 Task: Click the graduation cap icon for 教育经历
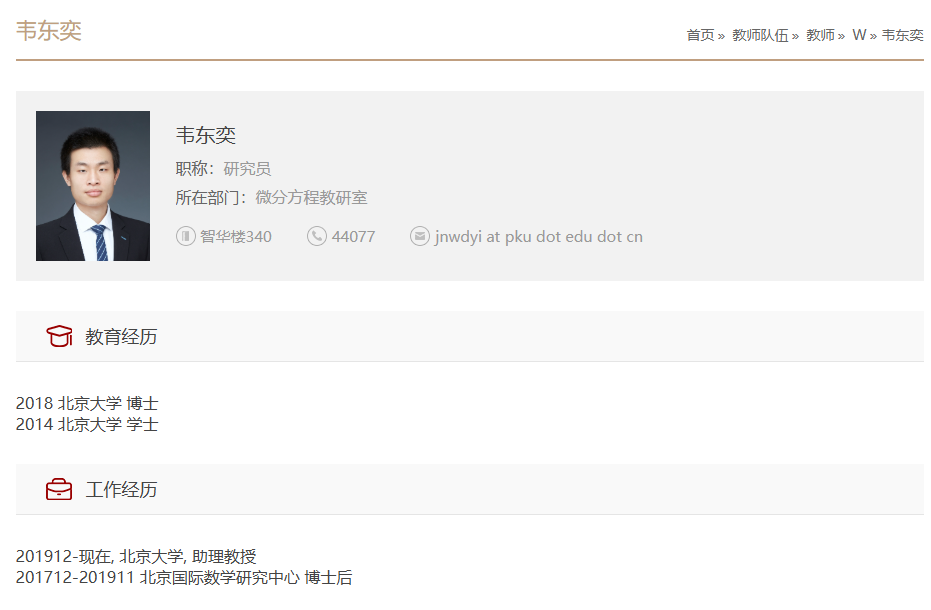tap(59, 337)
